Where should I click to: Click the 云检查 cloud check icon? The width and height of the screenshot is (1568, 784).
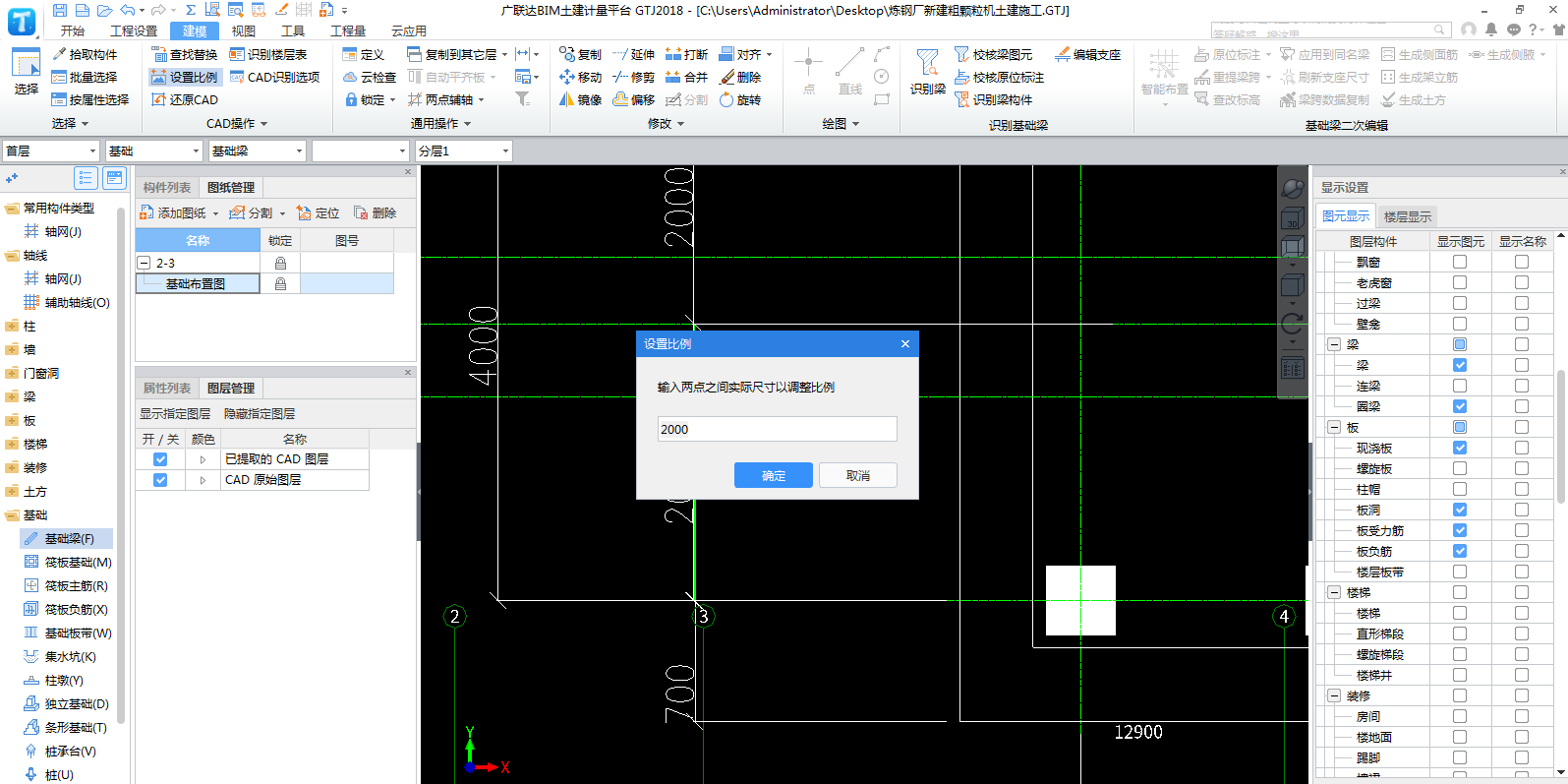point(370,77)
